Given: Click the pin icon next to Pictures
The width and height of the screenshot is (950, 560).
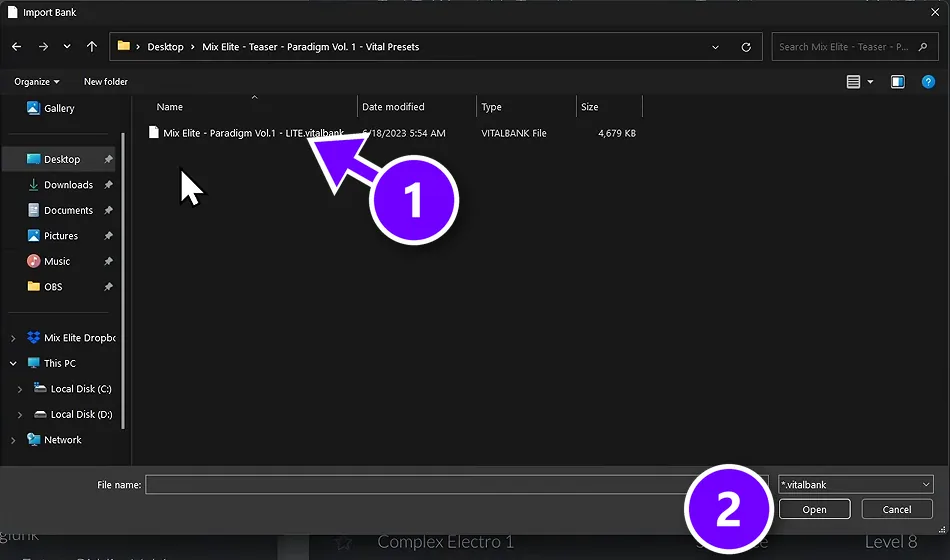Looking at the screenshot, I should pos(108,235).
